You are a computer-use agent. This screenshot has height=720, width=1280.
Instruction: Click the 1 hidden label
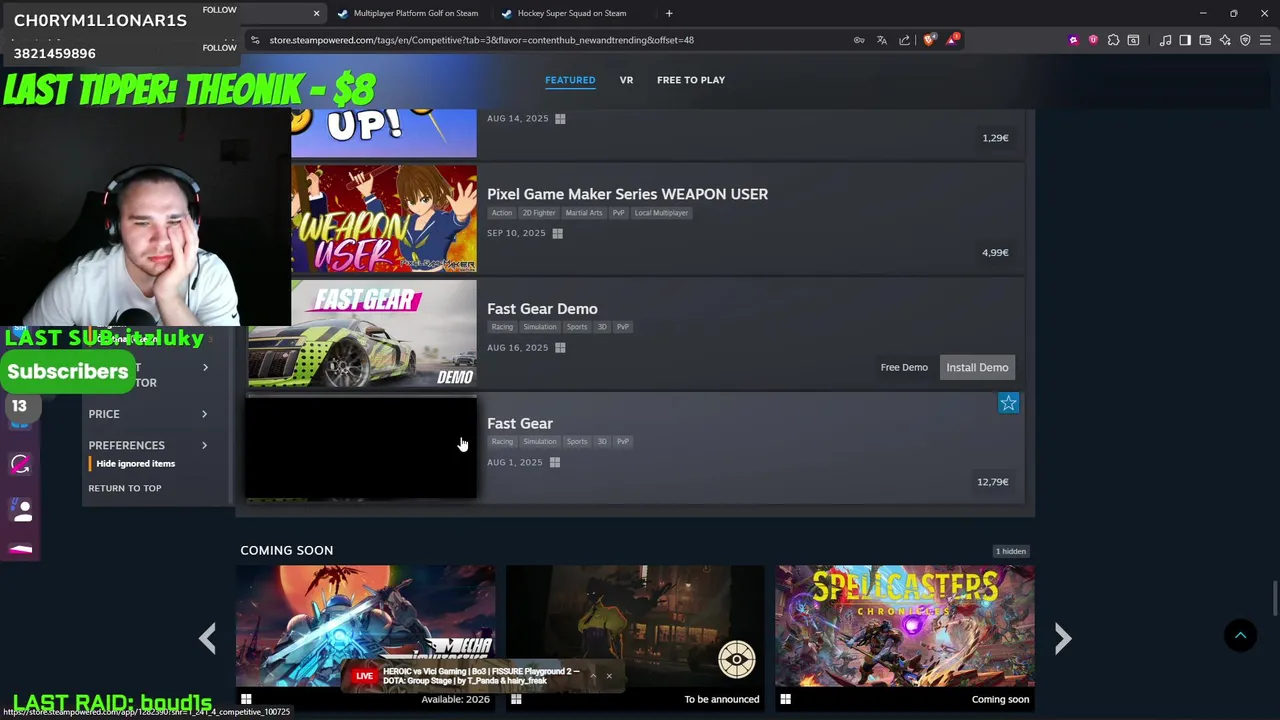point(1011,551)
